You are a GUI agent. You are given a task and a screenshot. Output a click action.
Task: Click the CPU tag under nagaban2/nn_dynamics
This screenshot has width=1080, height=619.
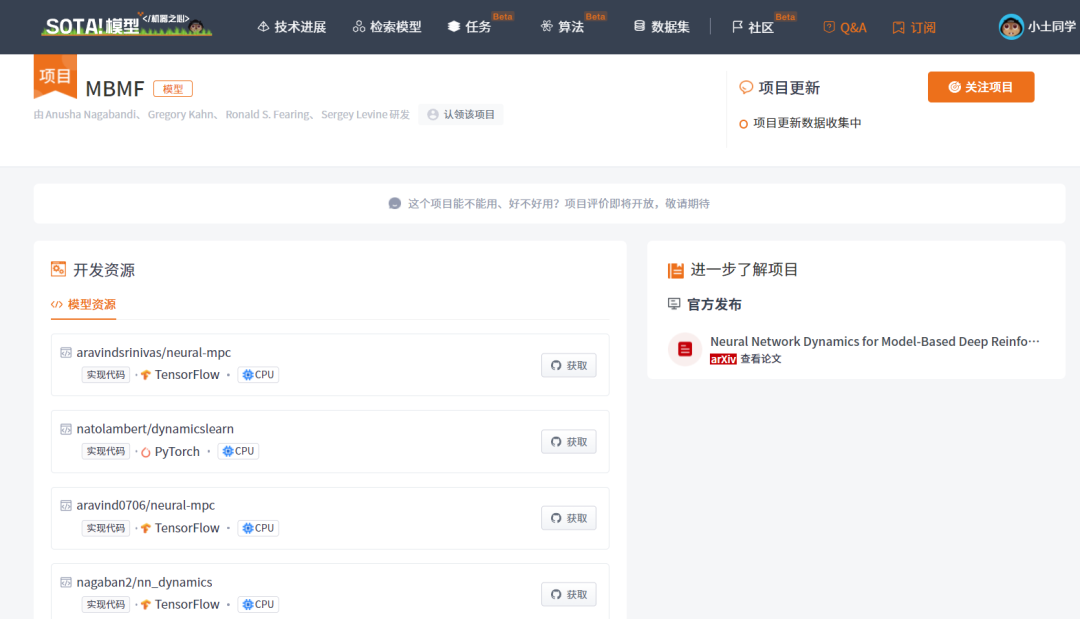257,604
